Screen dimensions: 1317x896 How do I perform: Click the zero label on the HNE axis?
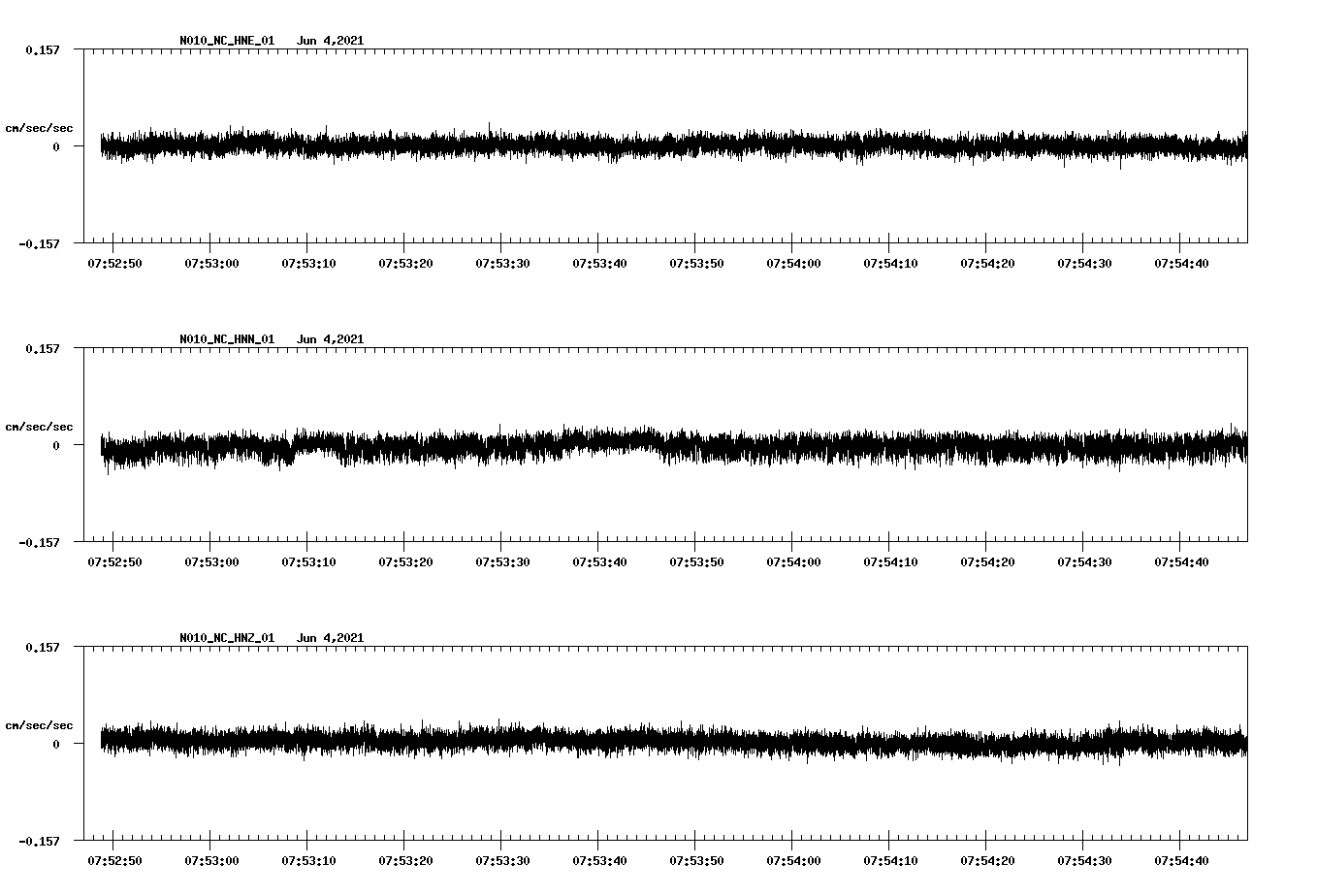click(x=56, y=146)
